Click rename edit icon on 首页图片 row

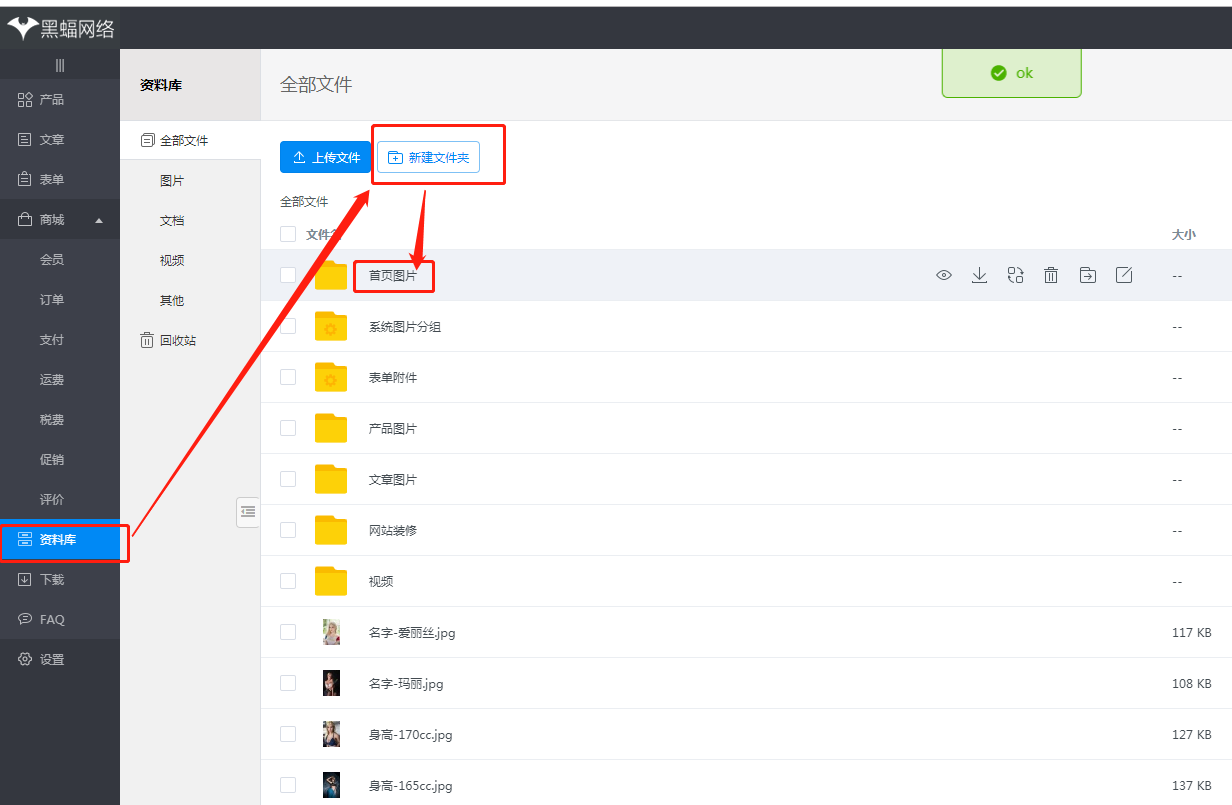pos(1123,276)
